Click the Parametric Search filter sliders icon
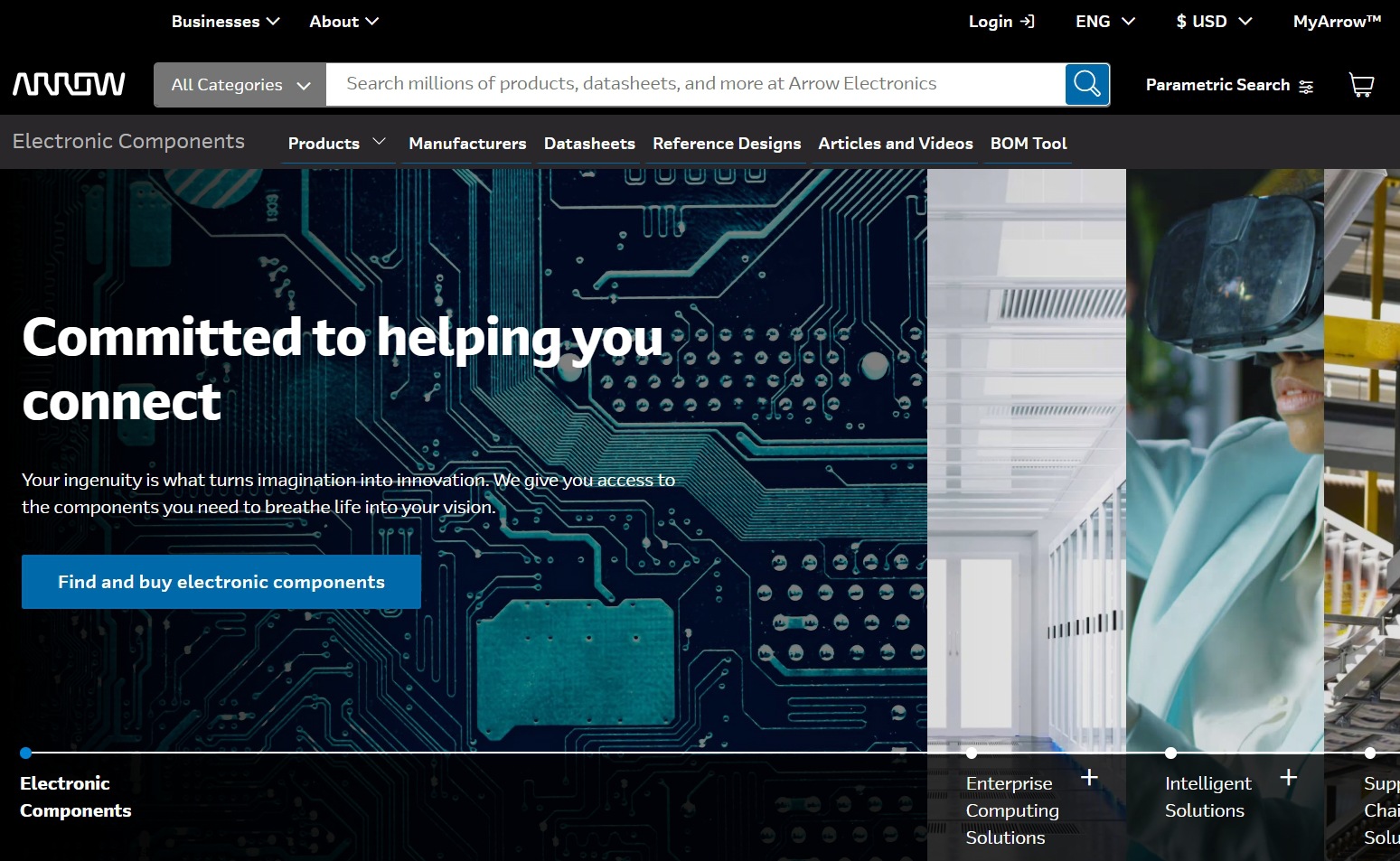This screenshot has width=1400, height=861. 1306,86
